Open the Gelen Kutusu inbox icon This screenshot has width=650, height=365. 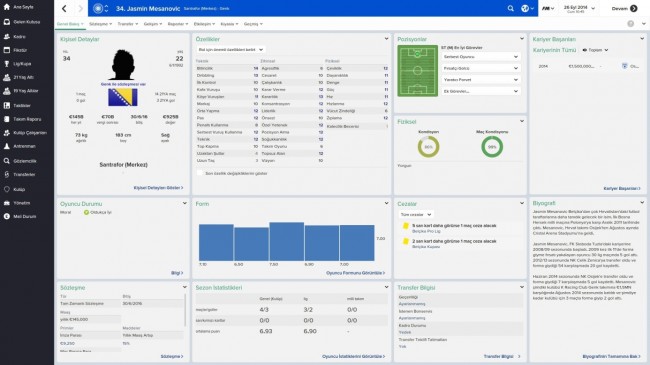tap(7, 22)
